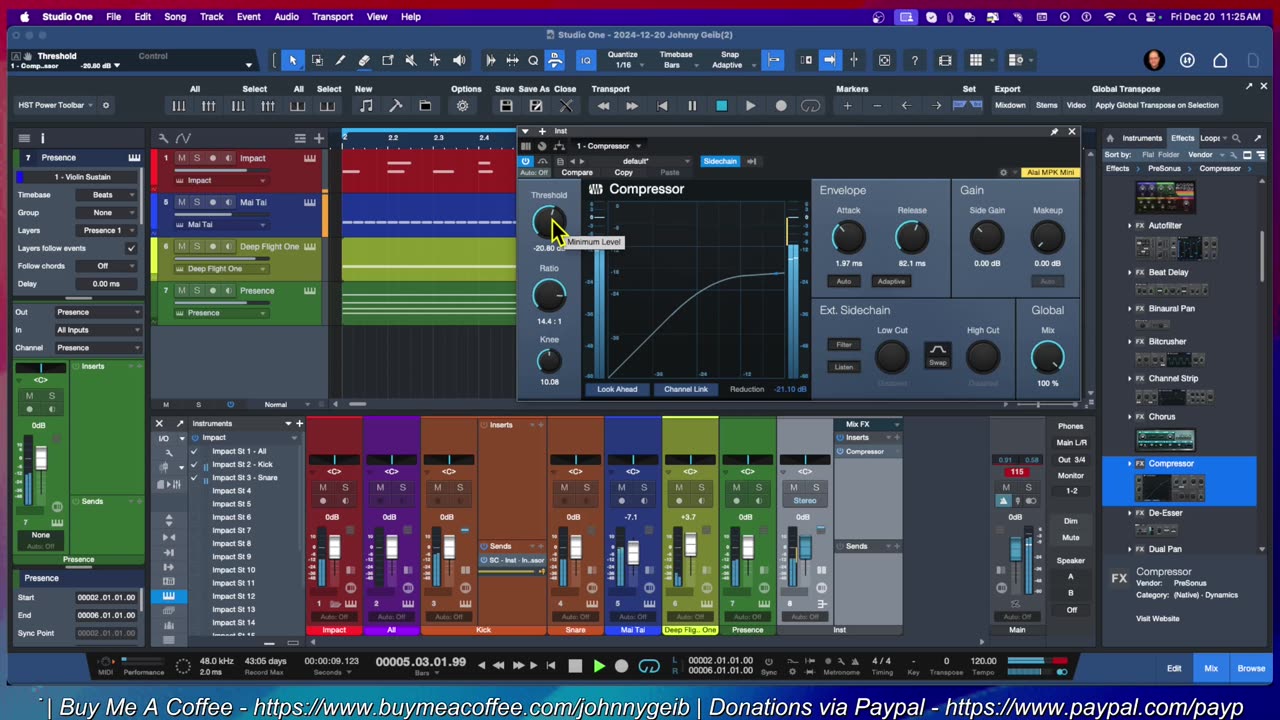The height and width of the screenshot is (720, 1280).
Task: Click Apply Global Transpose on Selection
Action: click(1157, 105)
